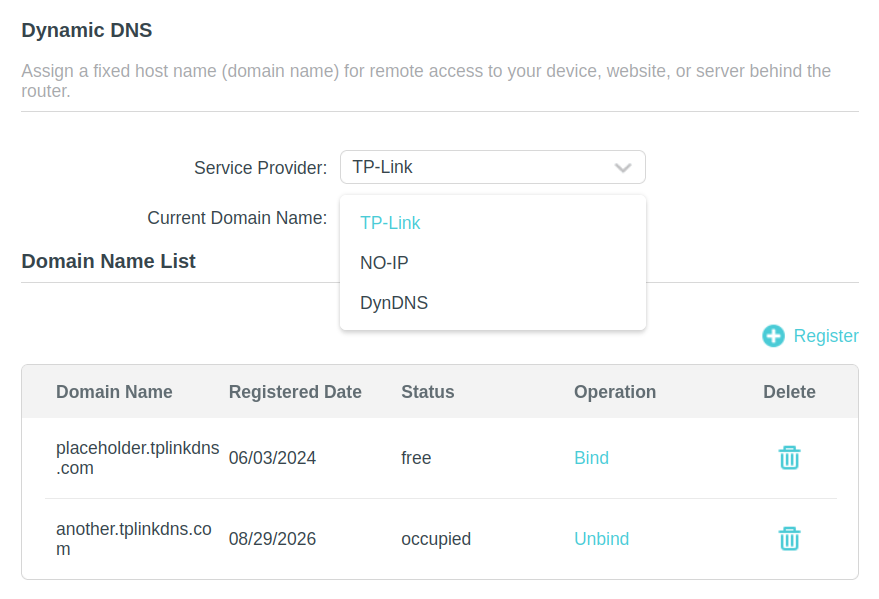The width and height of the screenshot is (879, 599).
Task: Click the 06/03/2024 registered date
Action: pos(272,458)
